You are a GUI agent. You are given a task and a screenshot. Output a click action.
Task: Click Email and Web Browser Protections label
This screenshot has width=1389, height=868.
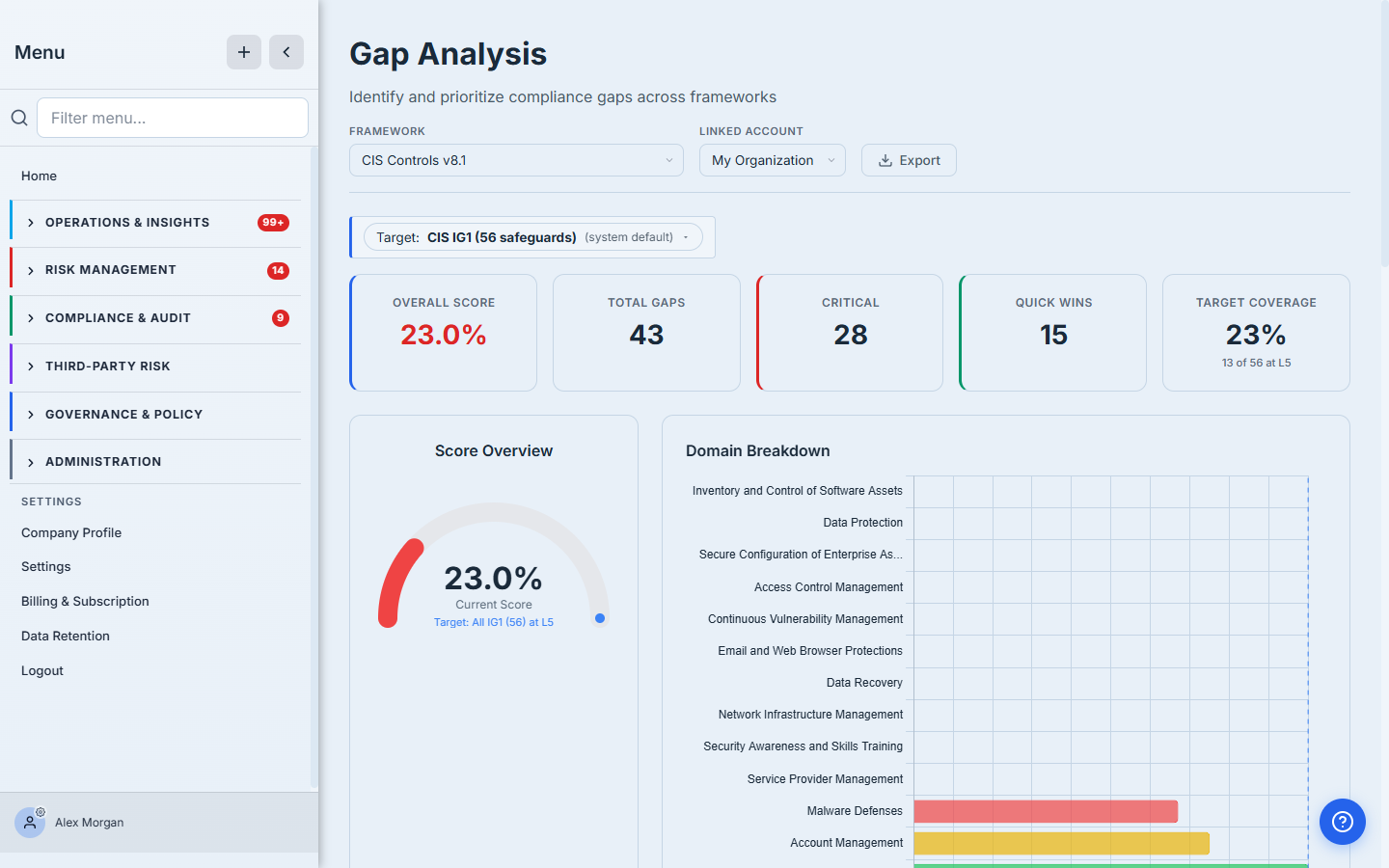(x=810, y=651)
